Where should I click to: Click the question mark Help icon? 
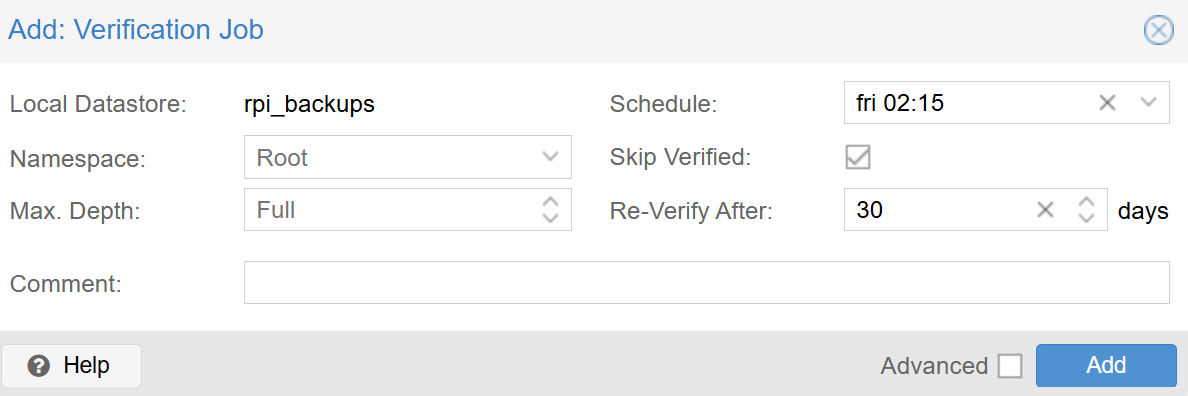coord(38,366)
